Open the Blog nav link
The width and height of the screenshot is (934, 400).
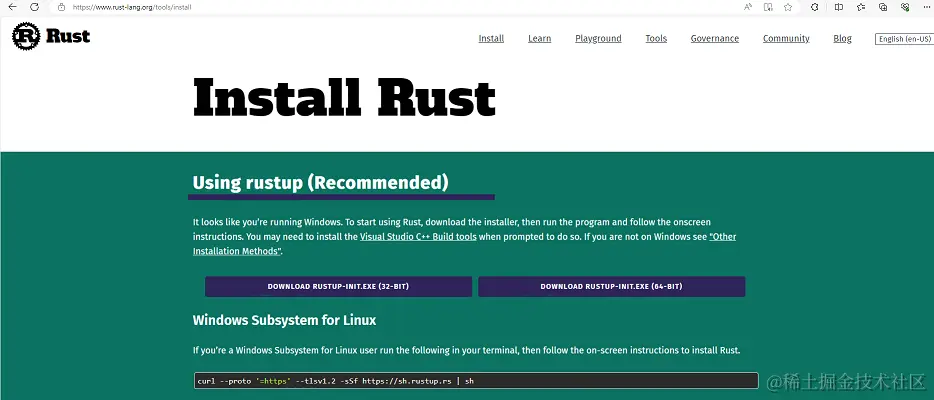pyautogui.click(x=842, y=38)
